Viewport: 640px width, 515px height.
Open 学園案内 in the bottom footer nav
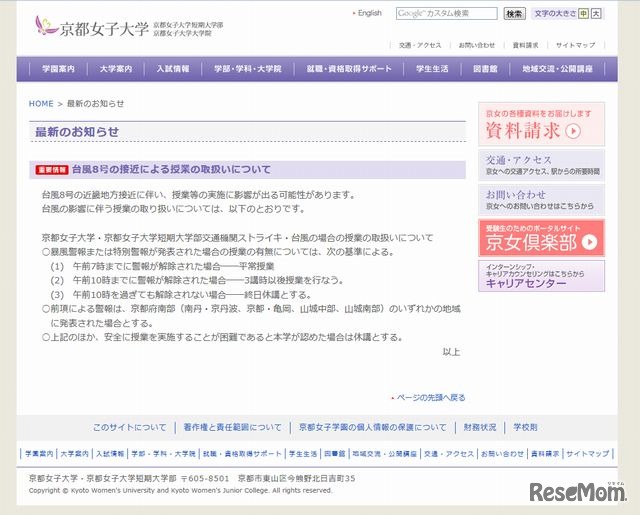pyautogui.click(x=39, y=453)
